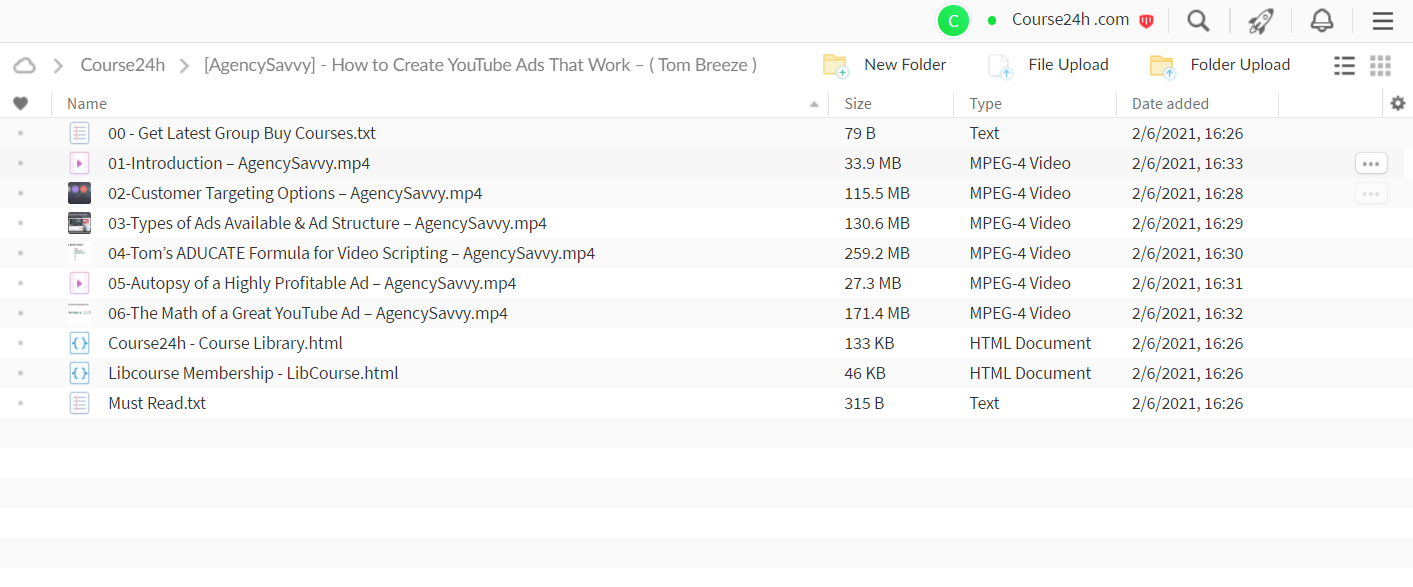Click the rocket upgrade icon
Image resolution: width=1413 pixels, height=587 pixels.
1261,20
